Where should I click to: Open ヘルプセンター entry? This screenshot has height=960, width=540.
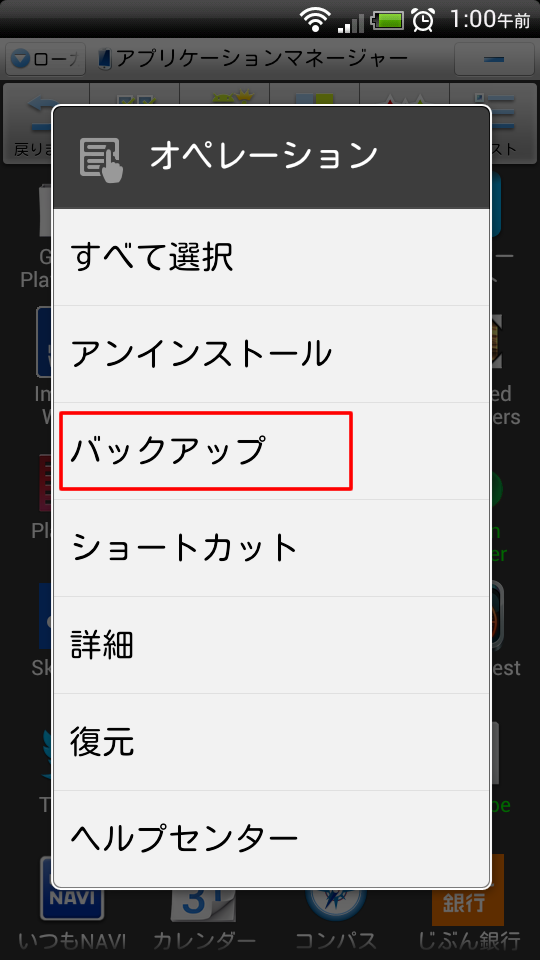pos(271,837)
